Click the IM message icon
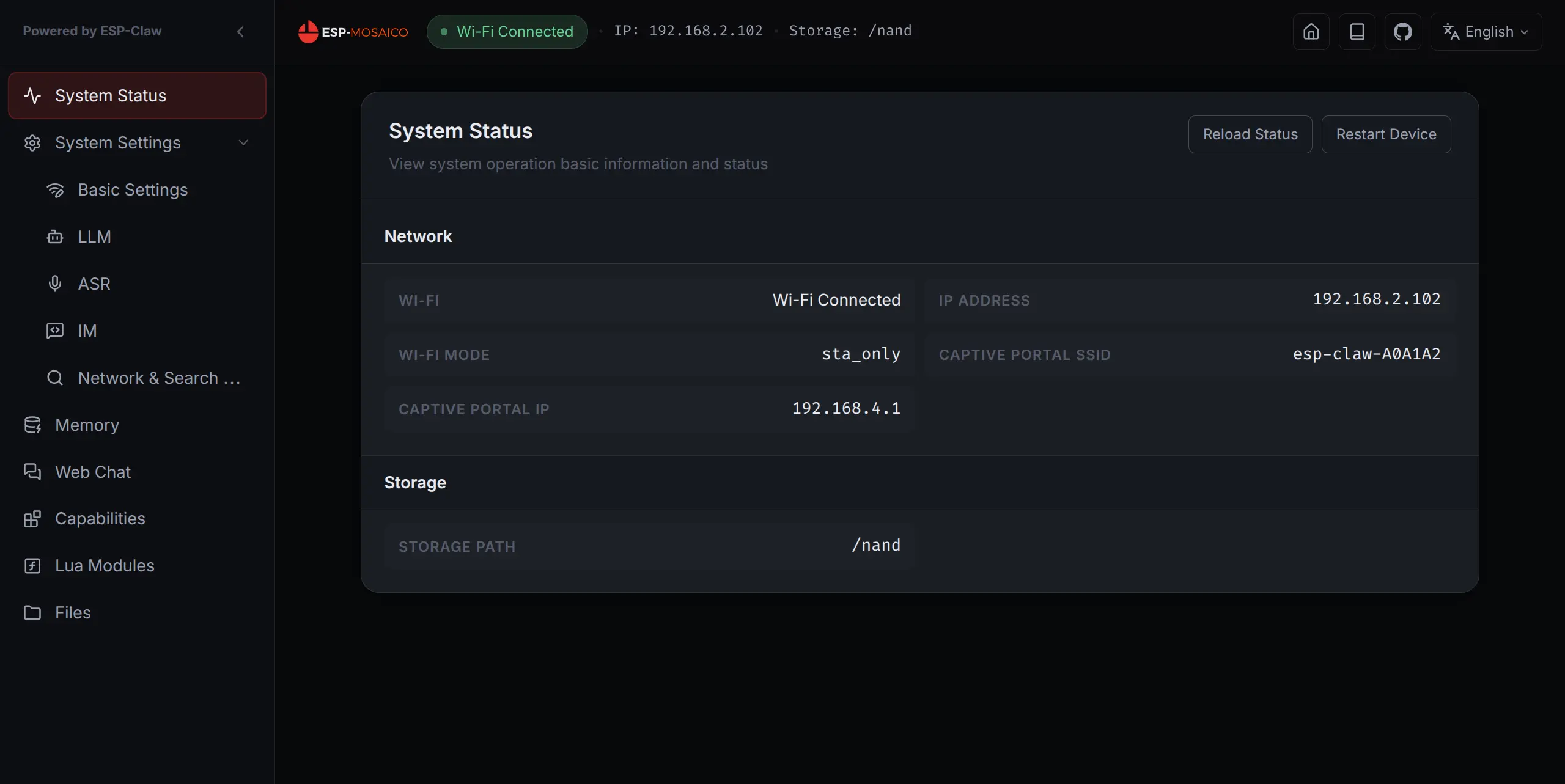The image size is (1565, 784). click(x=55, y=331)
